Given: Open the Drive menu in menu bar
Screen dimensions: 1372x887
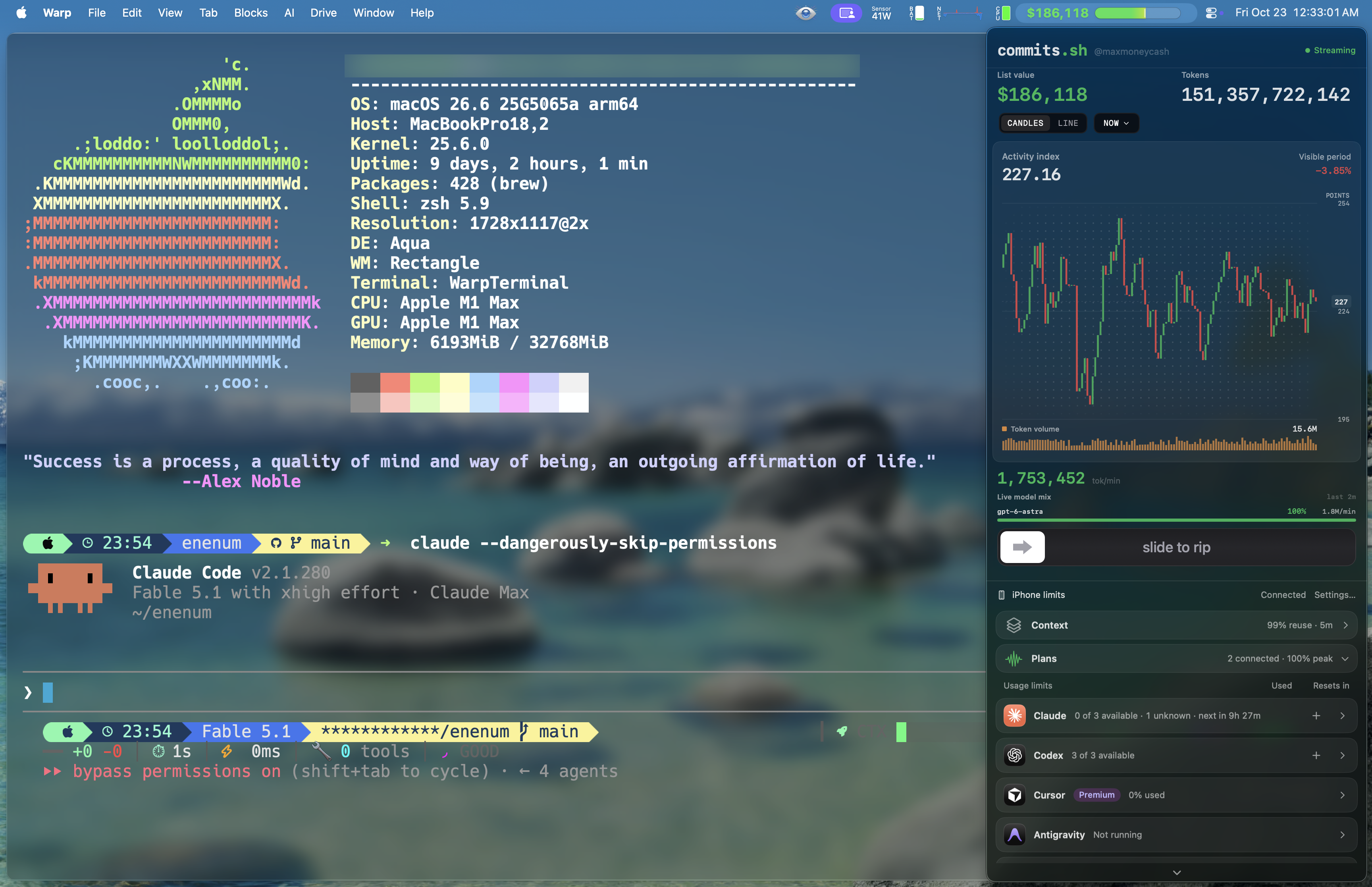Looking at the screenshot, I should coord(323,13).
